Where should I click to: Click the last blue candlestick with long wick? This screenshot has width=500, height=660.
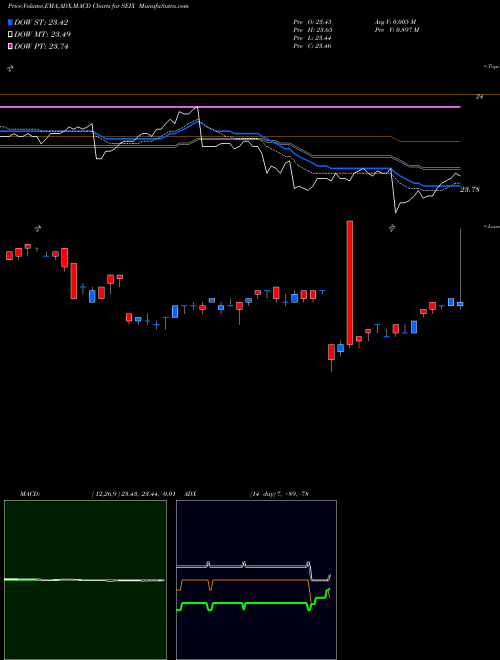pos(460,303)
